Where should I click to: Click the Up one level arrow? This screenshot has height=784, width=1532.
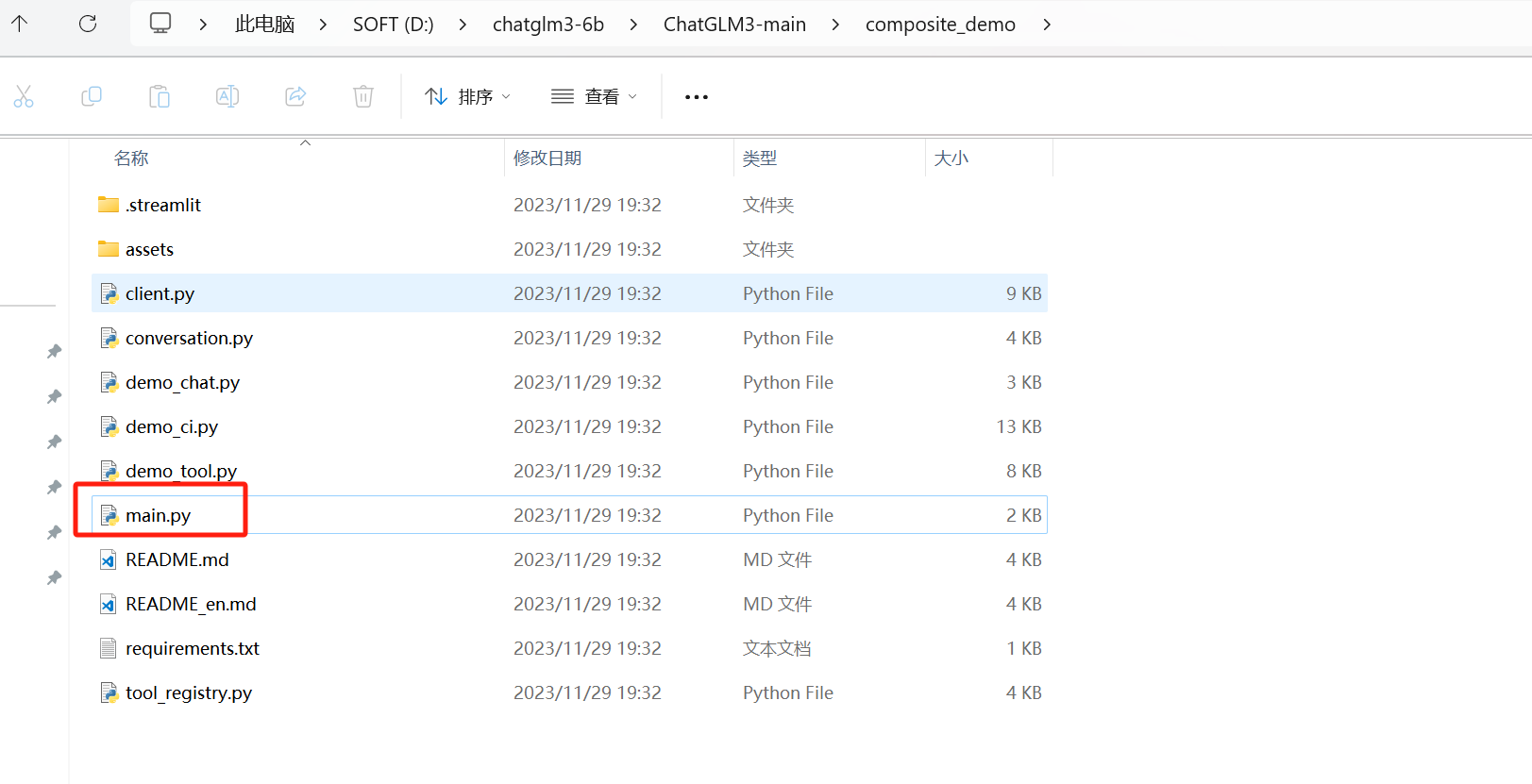pos(20,24)
